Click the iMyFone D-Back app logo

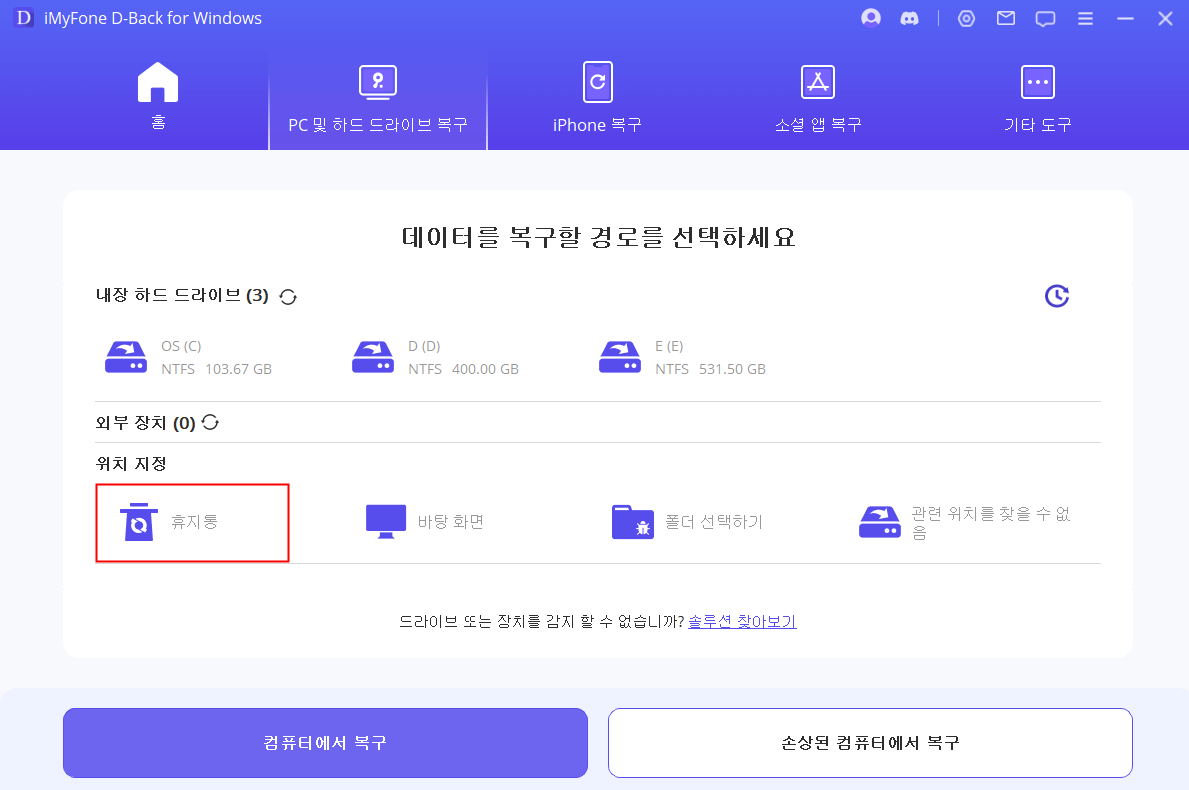click(x=24, y=17)
